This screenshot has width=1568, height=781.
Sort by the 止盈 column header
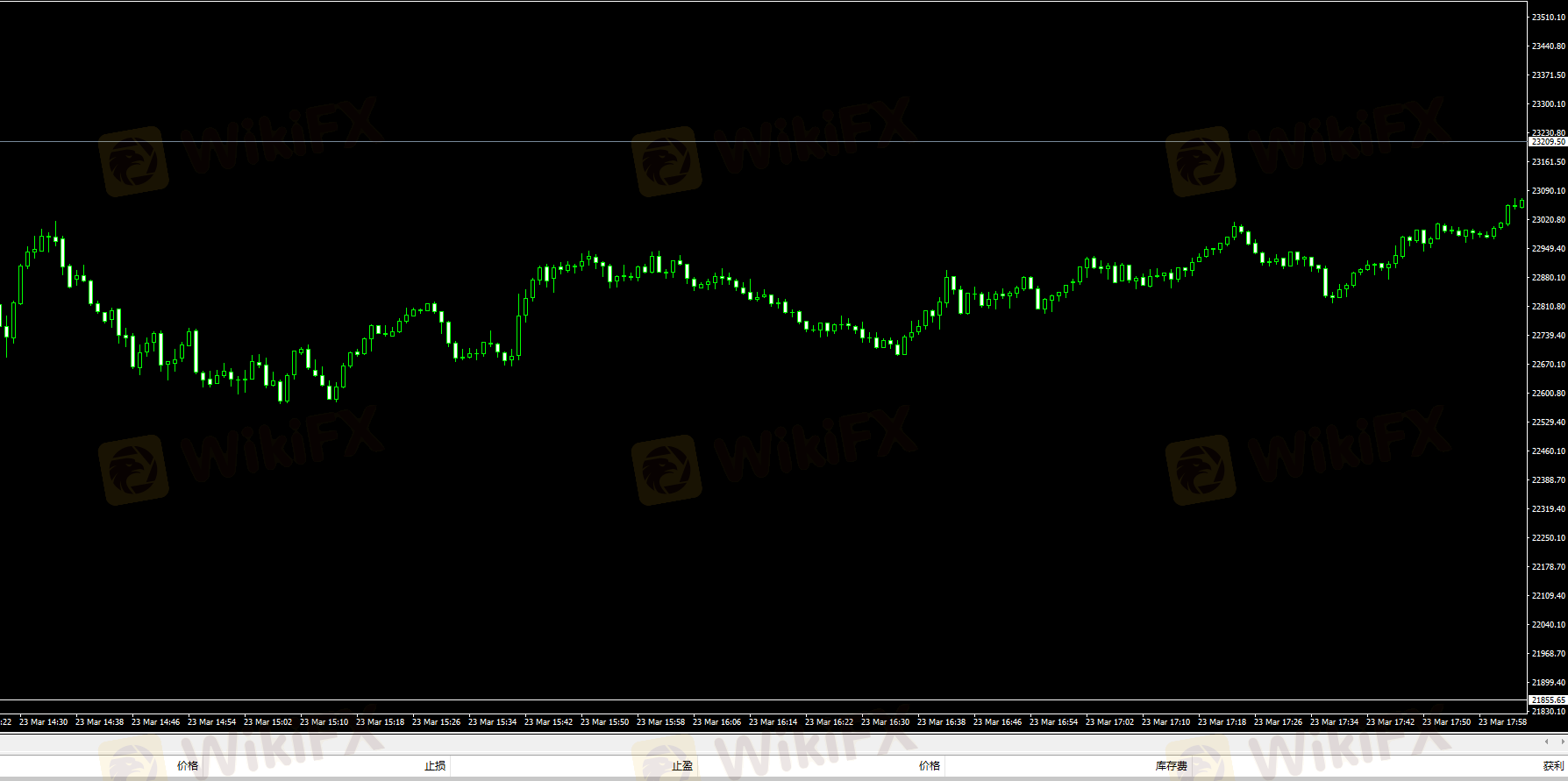(682, 766)
